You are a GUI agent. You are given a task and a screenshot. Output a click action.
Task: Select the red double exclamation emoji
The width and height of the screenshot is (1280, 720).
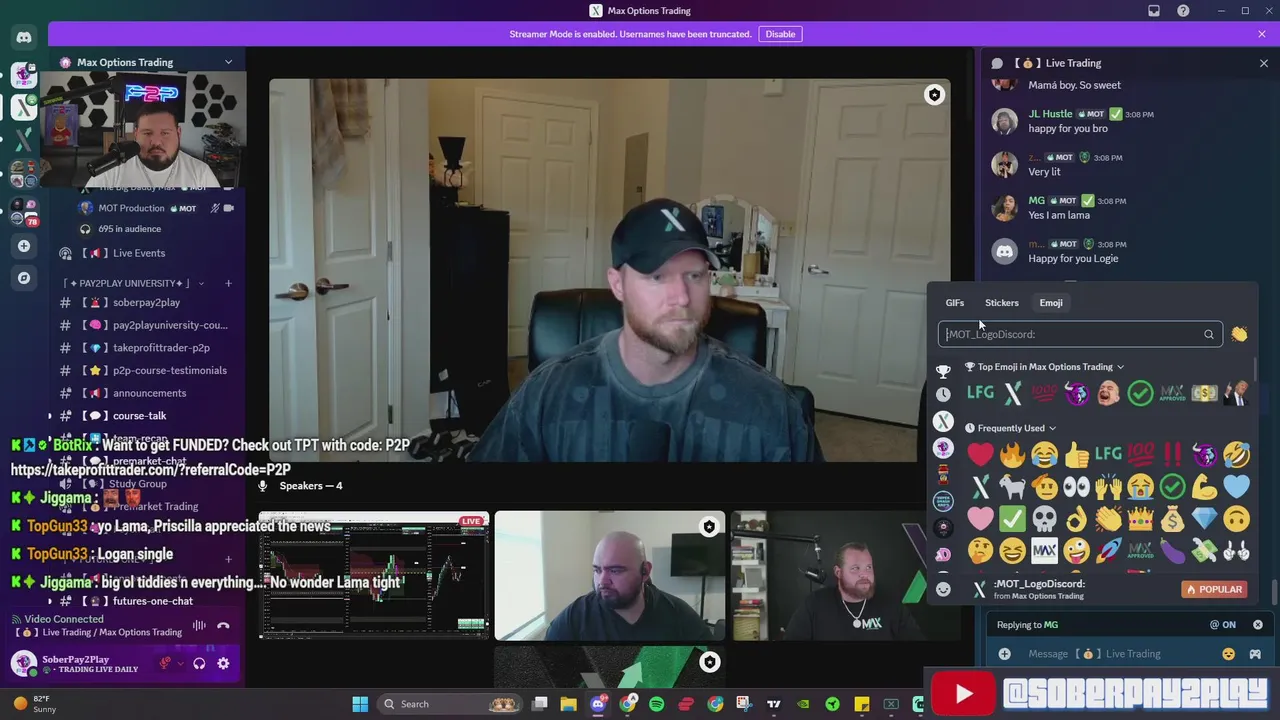click(1172, 455)
